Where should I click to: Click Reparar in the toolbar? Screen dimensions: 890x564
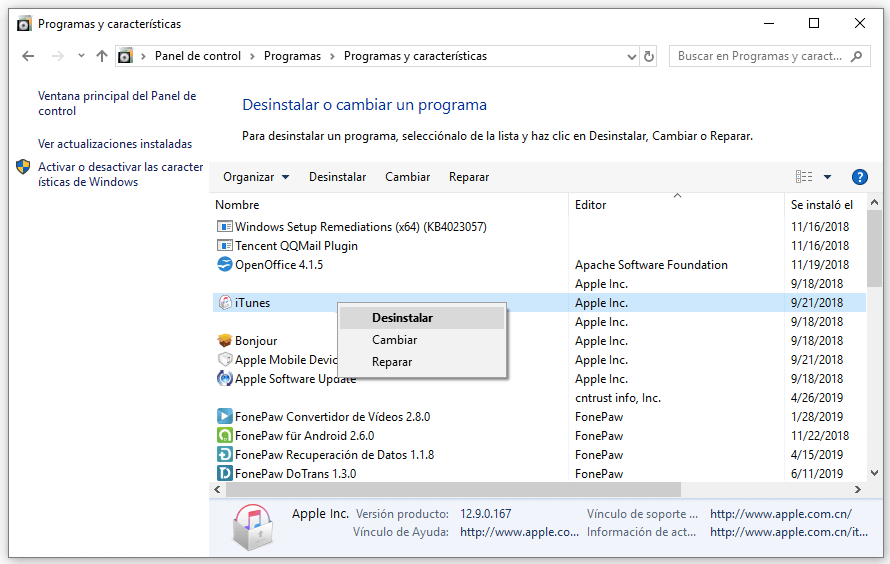click(469, 177)
